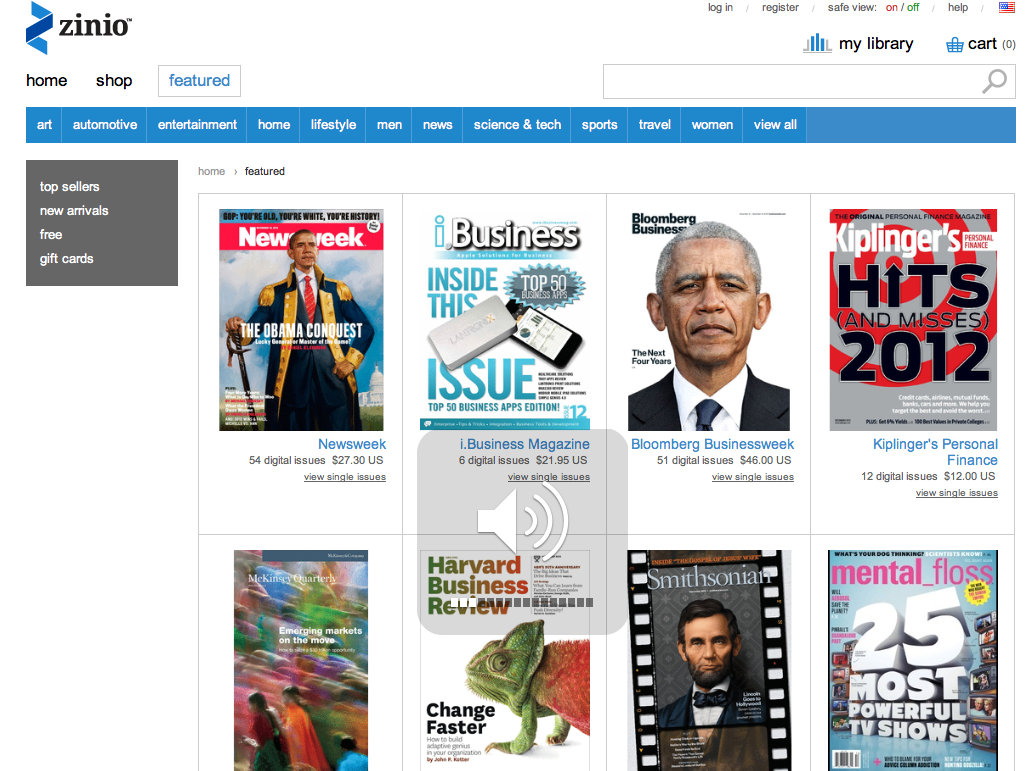Open the Kiplinger's Personal Finance cover
Viewport: 1033px width, 771px height.
point(913,320)
